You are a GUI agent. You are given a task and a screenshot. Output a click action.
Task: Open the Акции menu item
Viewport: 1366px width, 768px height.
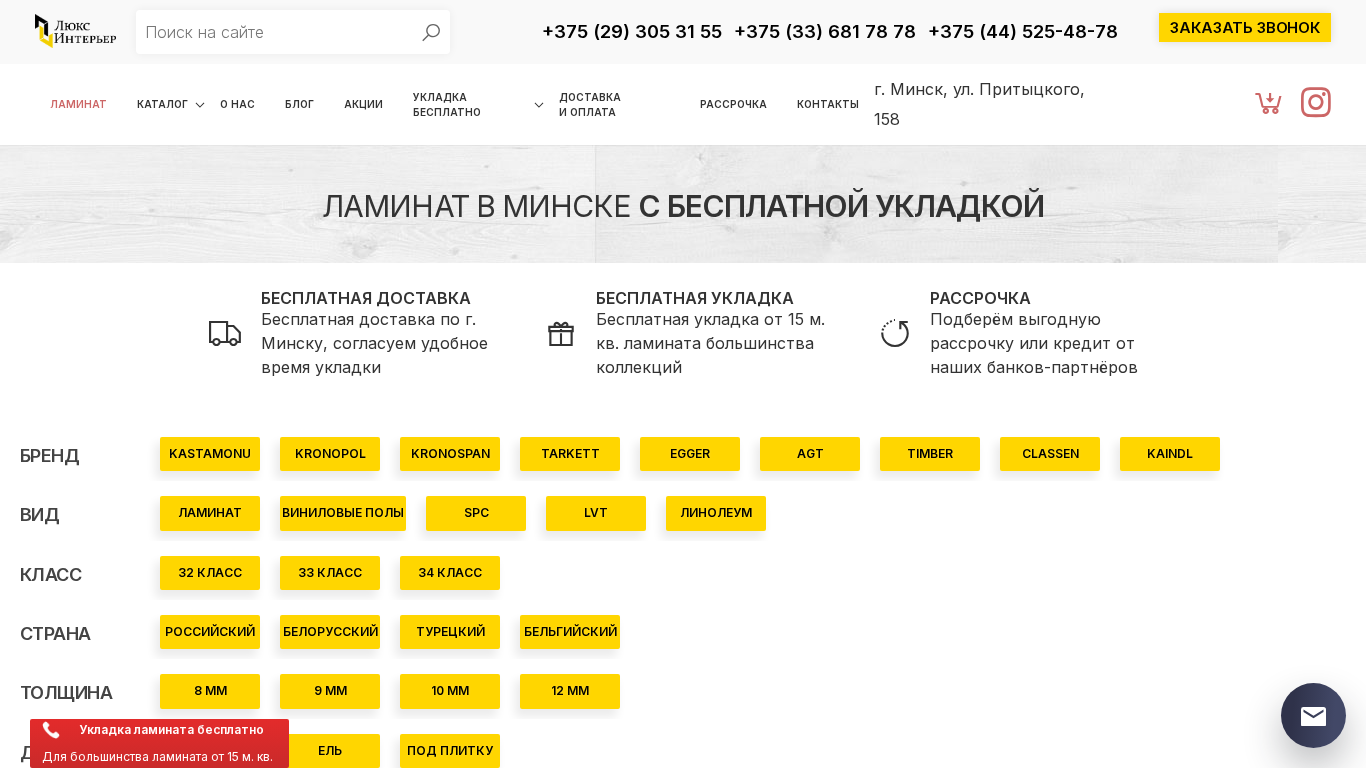363,104
